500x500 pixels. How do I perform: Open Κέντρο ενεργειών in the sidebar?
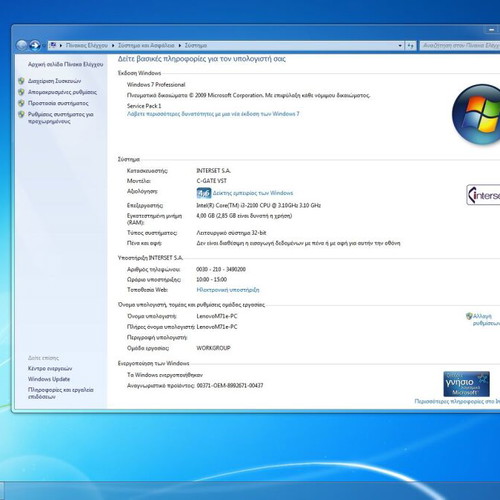[x=50, y=368]
